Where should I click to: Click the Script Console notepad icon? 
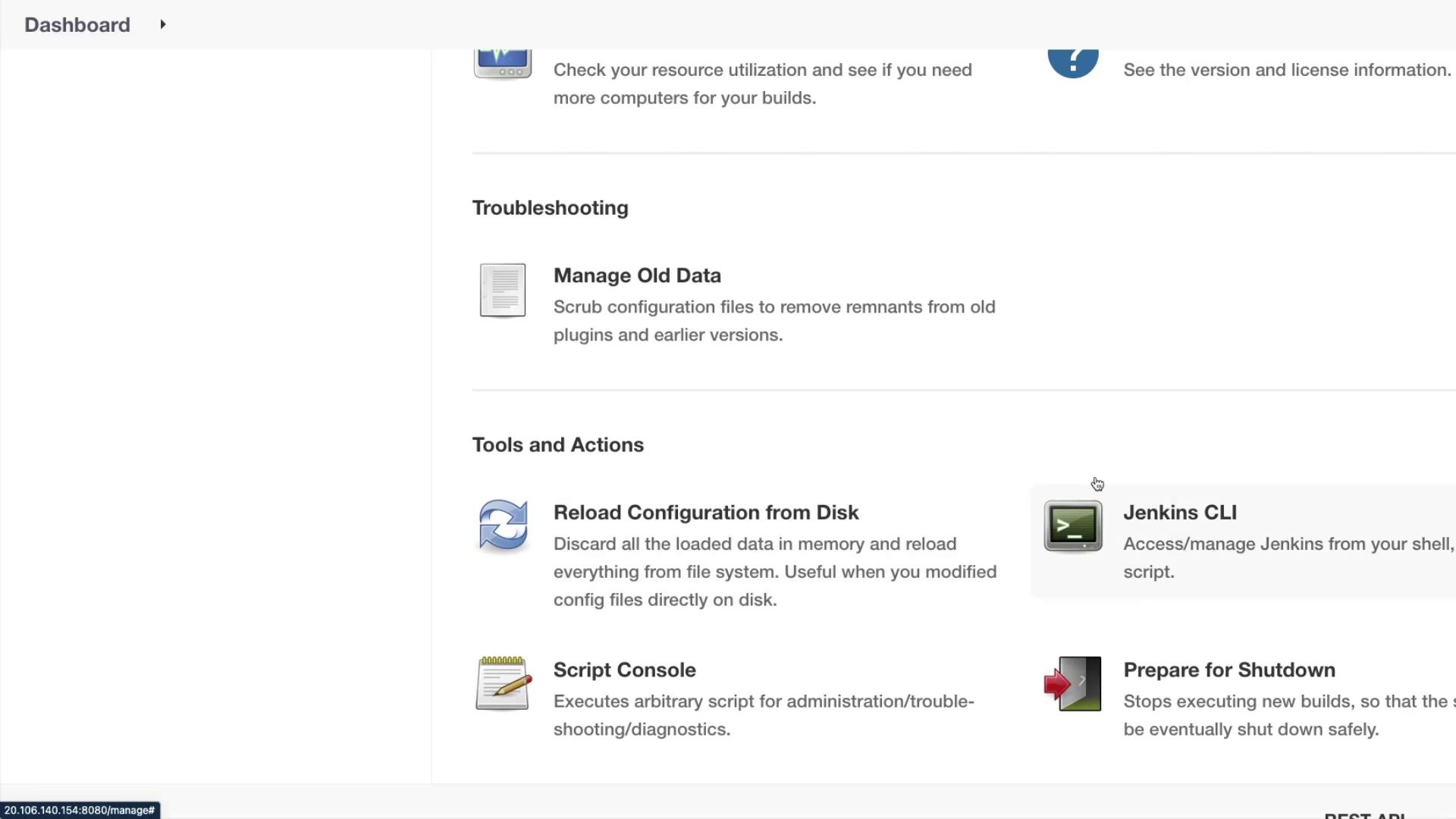(x=502, y=683)
